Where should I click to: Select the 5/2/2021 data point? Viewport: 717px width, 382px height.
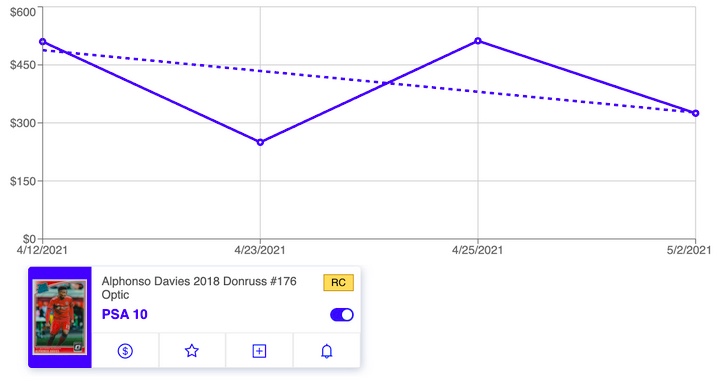(x=696, y=113)
